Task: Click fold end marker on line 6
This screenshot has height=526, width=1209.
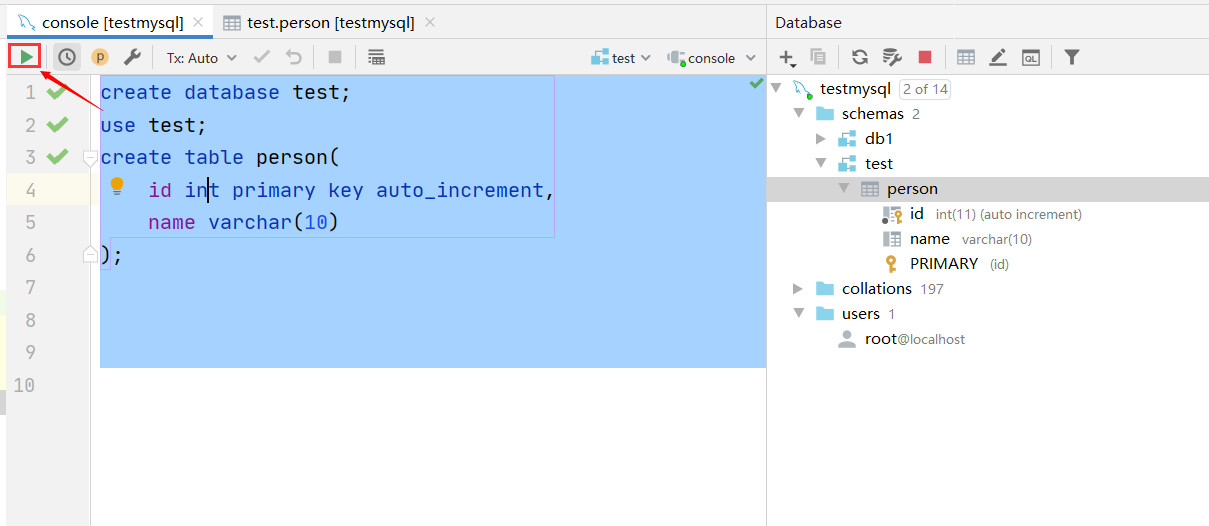Action: coord(90,254)
